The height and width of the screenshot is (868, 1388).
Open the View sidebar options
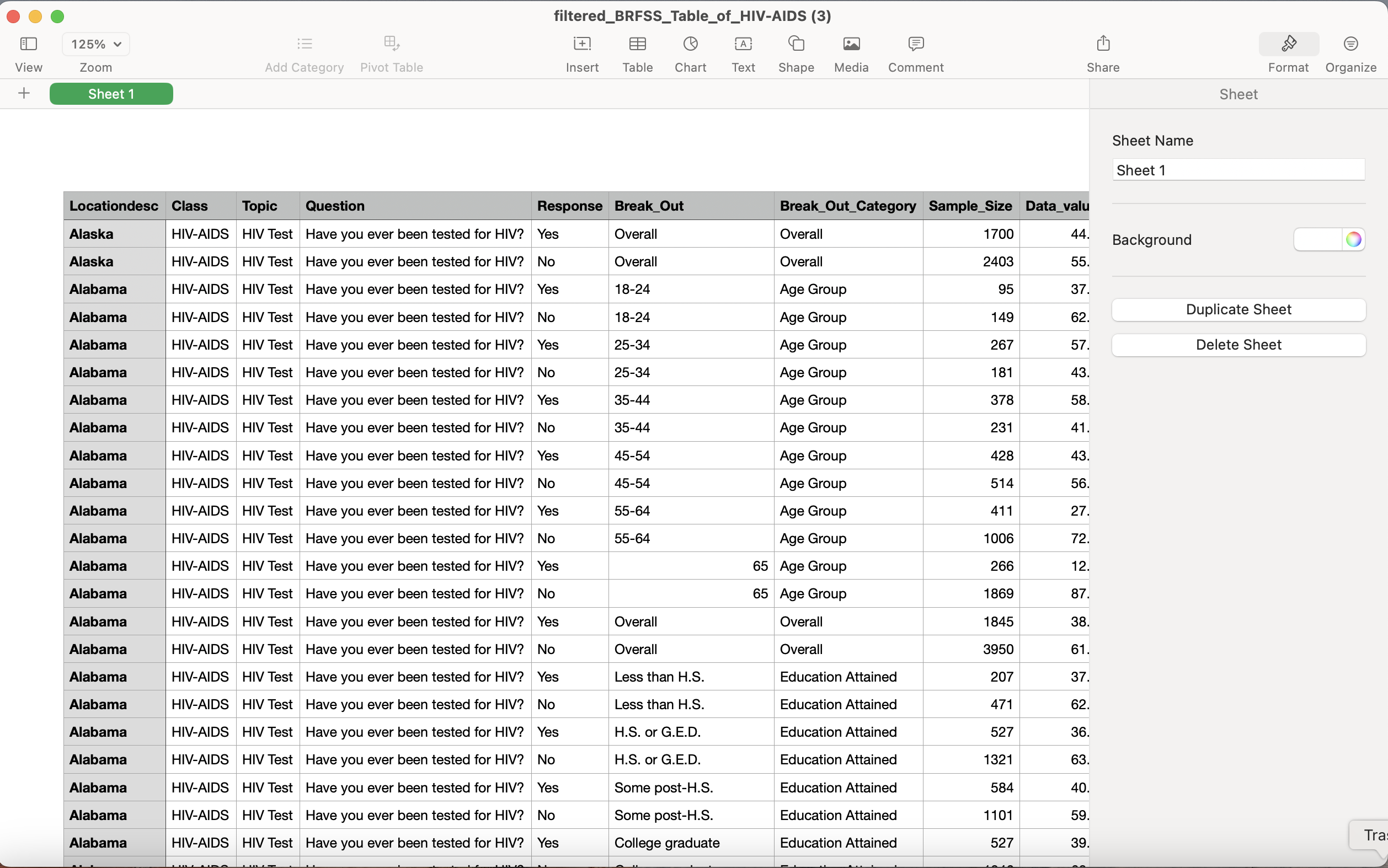(x=28, y=44)
